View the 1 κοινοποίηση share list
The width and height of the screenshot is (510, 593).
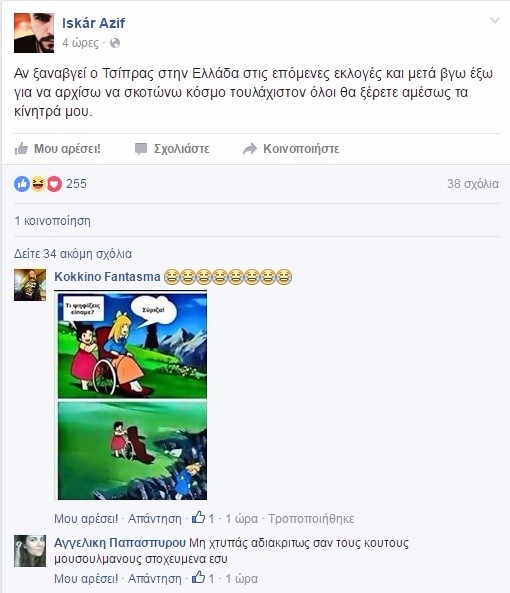[53, 221]
